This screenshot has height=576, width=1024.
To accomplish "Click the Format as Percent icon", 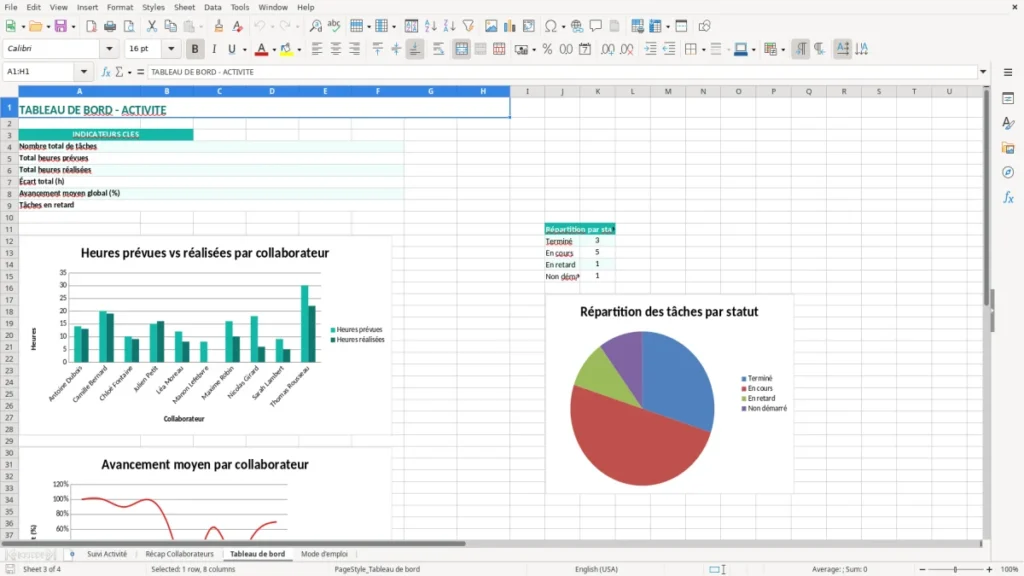I will click(x=547, y=49).
